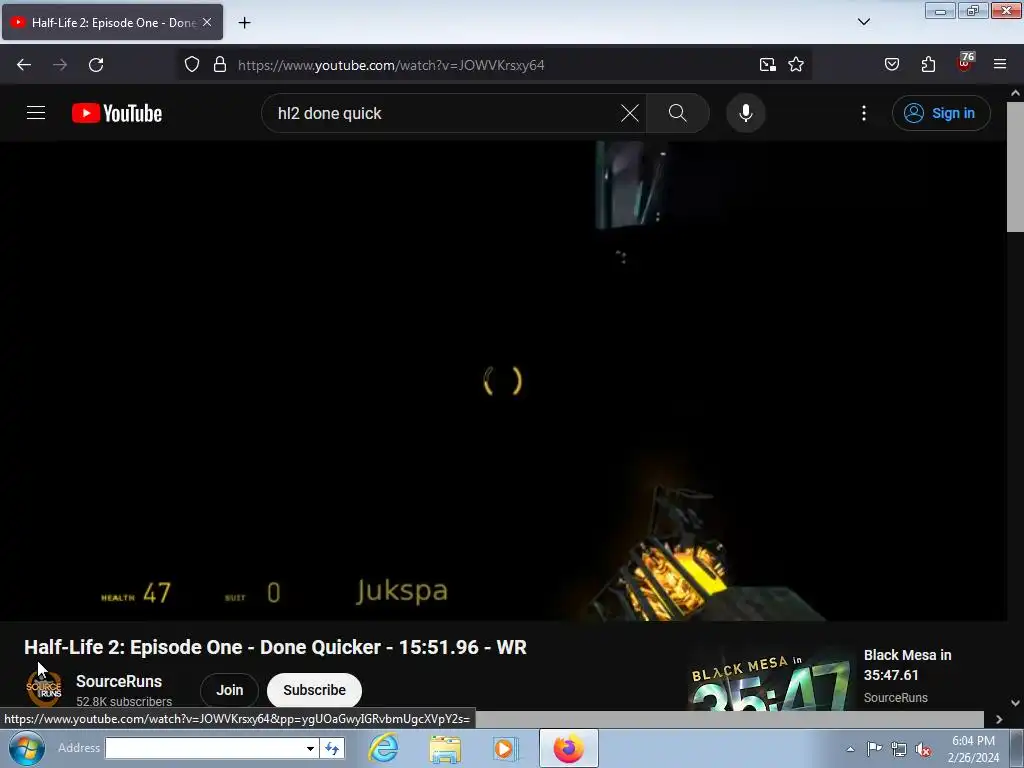Open Action Center flag icon
The width and height of the screenshot is (1024, 768).
coord(874,749)
